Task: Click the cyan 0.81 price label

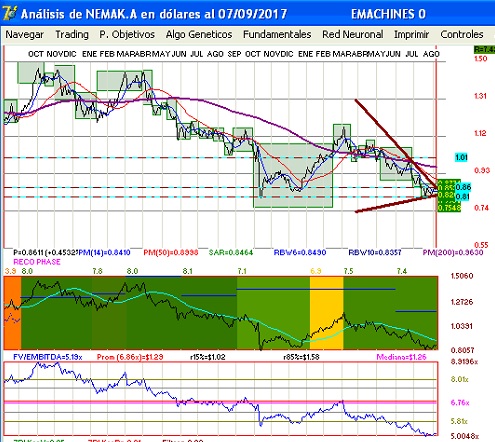Action: click(x=462, y=197)
